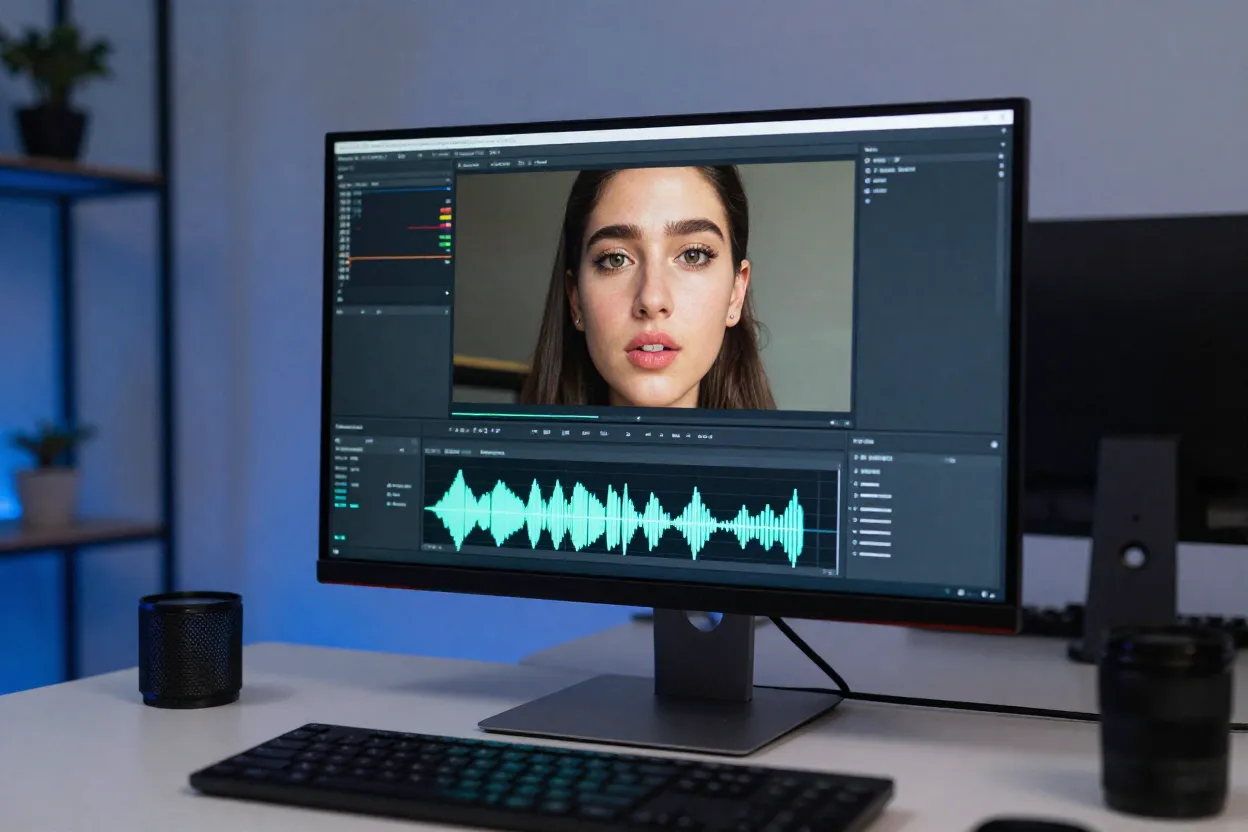Expand the dropdown arrow at the top-right panel header

click(x=1001, y=147)
